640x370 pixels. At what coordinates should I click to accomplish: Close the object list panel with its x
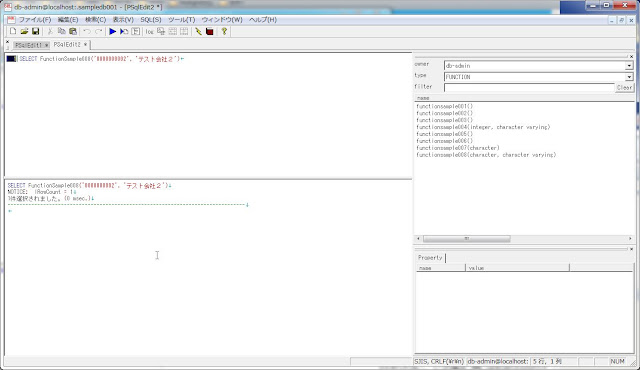point(631,57)
